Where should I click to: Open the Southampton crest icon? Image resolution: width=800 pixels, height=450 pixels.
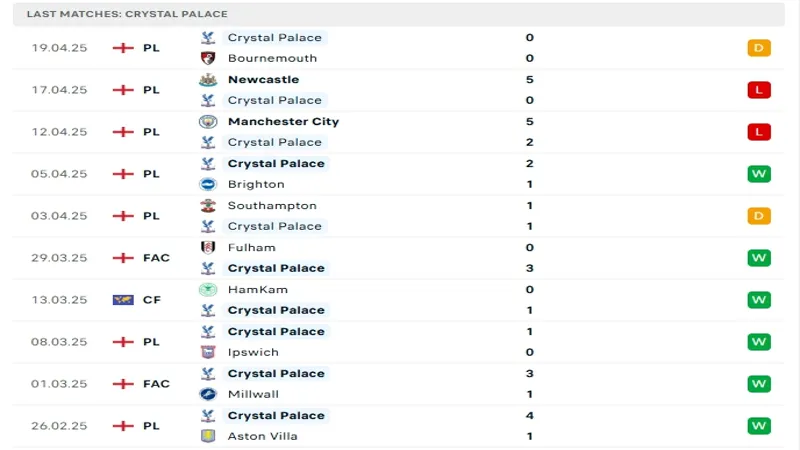click(x=208, y=205)
